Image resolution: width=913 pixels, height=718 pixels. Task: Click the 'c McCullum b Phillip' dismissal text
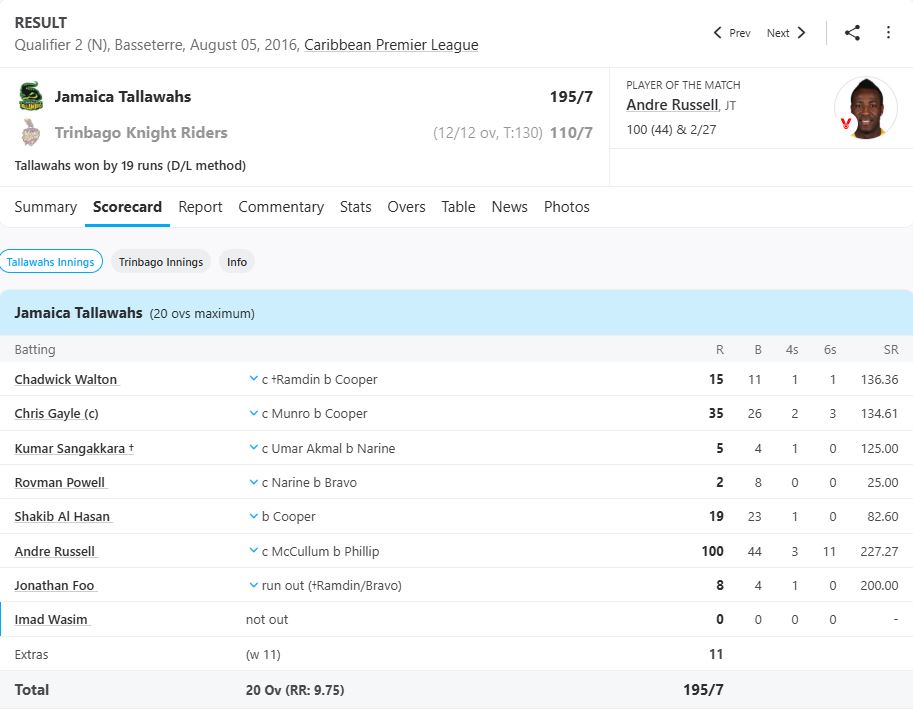click(x=320, y=551)
